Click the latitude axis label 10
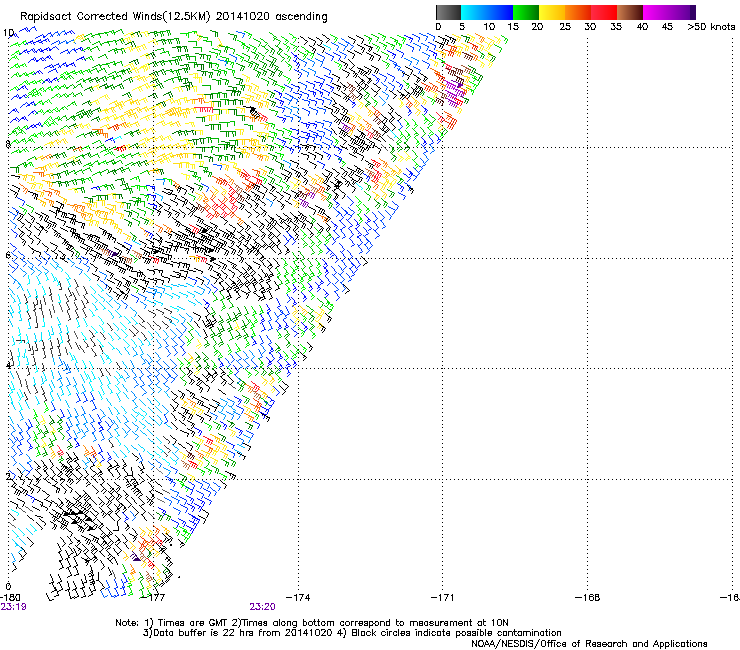 click(8, 33)
